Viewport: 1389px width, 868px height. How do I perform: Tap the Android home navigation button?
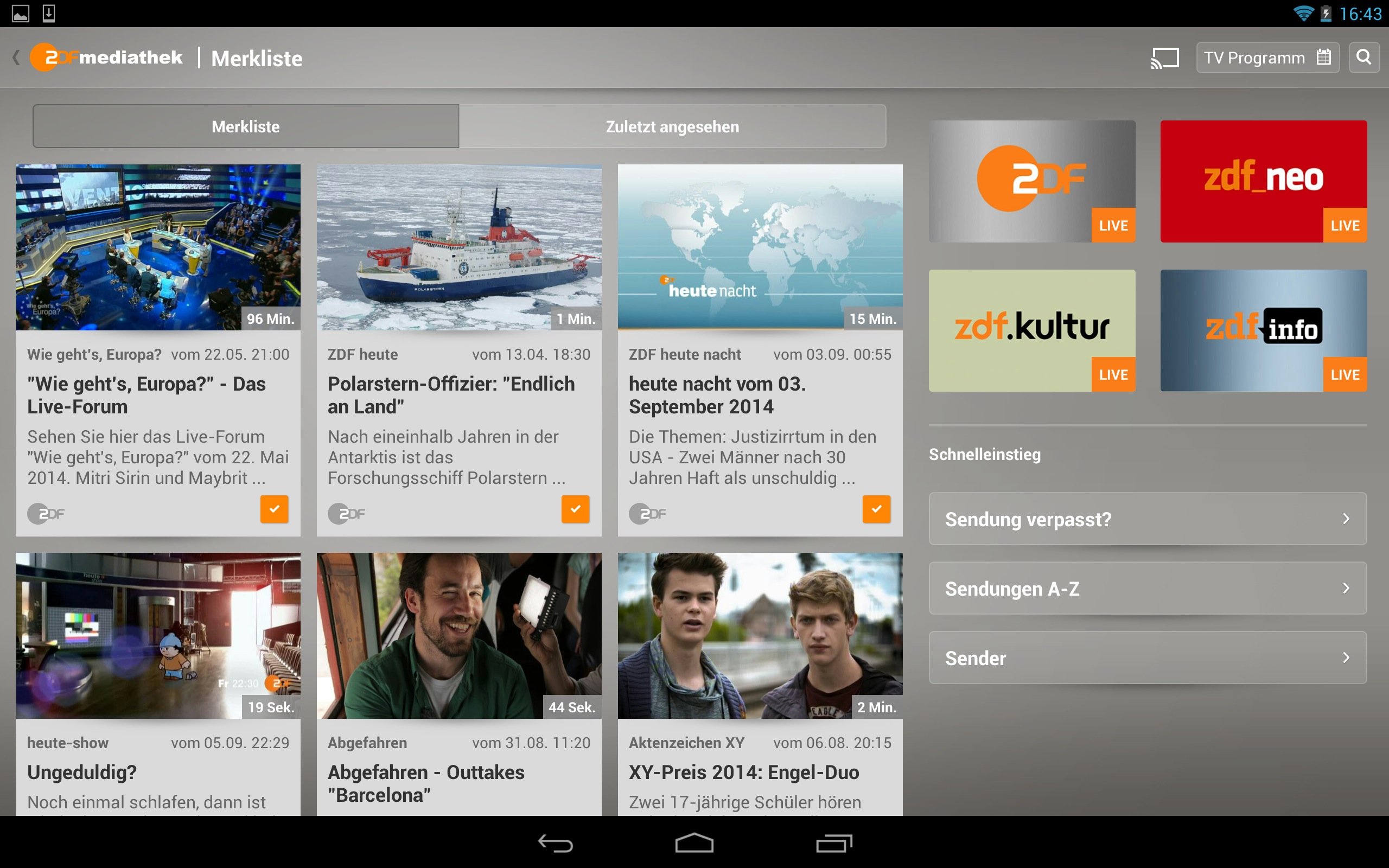694,843
